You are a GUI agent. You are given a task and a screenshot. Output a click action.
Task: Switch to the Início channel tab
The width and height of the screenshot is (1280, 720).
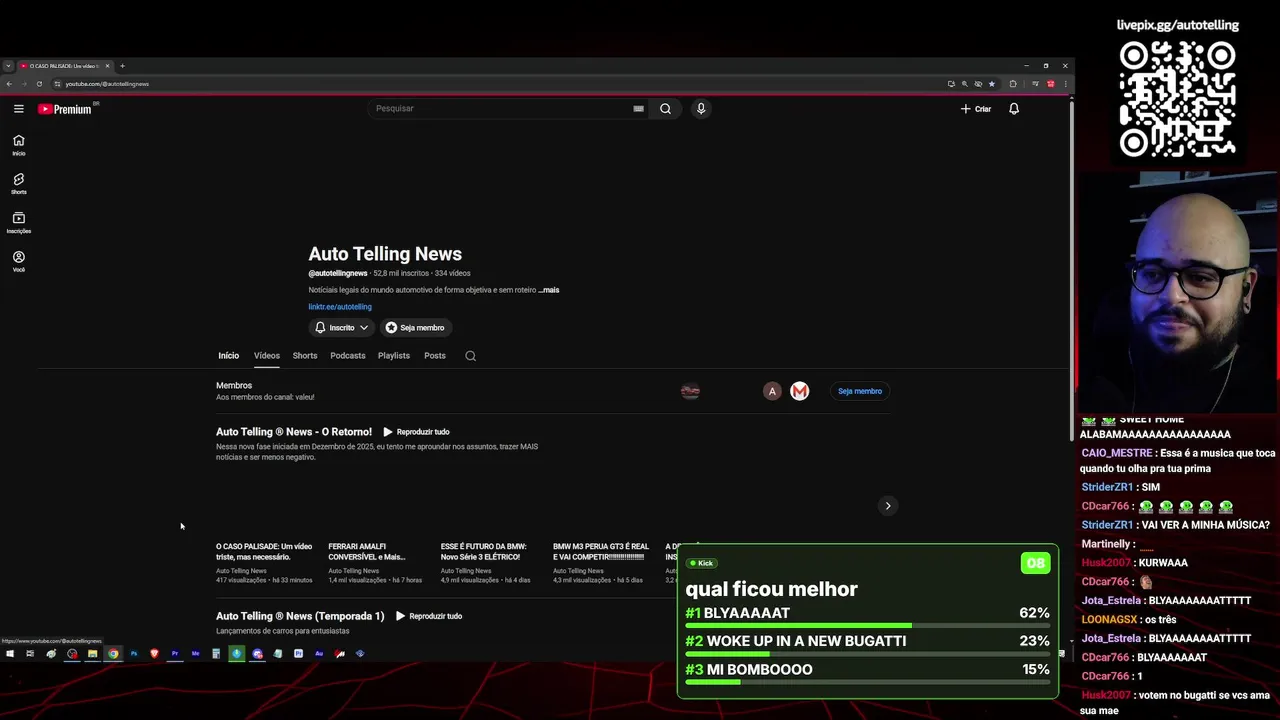click(x=229, y=356)
